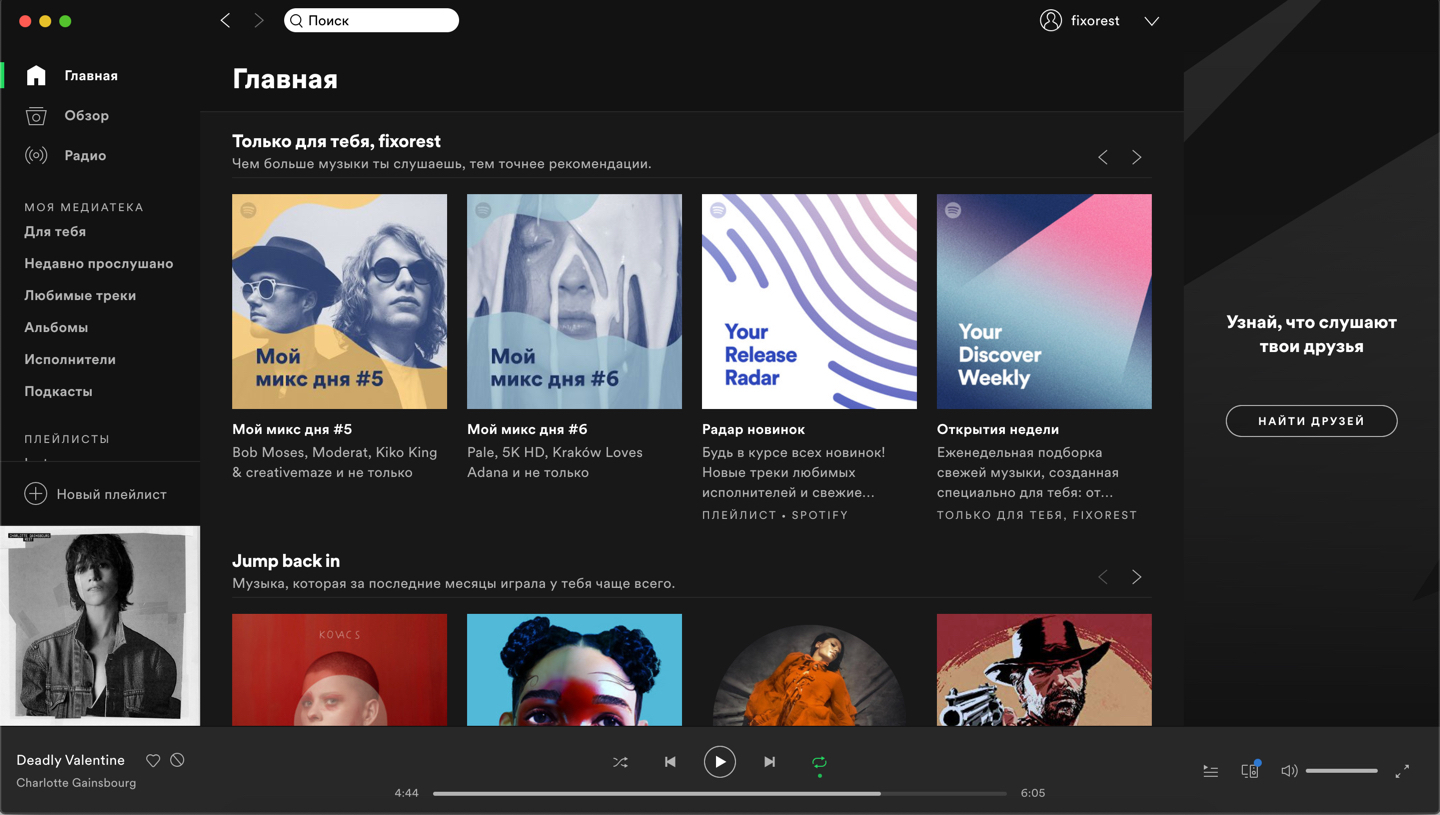Image resolution: width=1440 pixels, height=815 pixels.
Task: Open the blue-background portrait album cover
Action: tap(574, 670)
